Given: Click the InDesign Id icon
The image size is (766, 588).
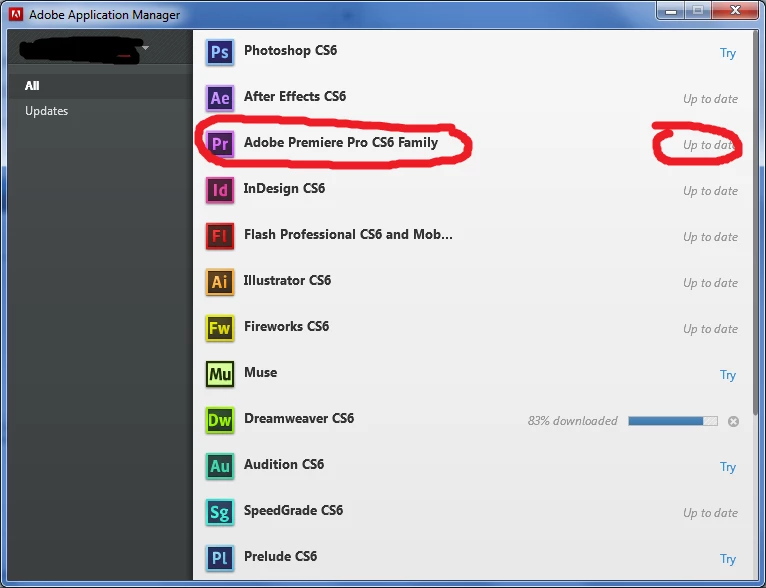Looking at the screenshot, I should pyautogui.click(x=220, y=190).
